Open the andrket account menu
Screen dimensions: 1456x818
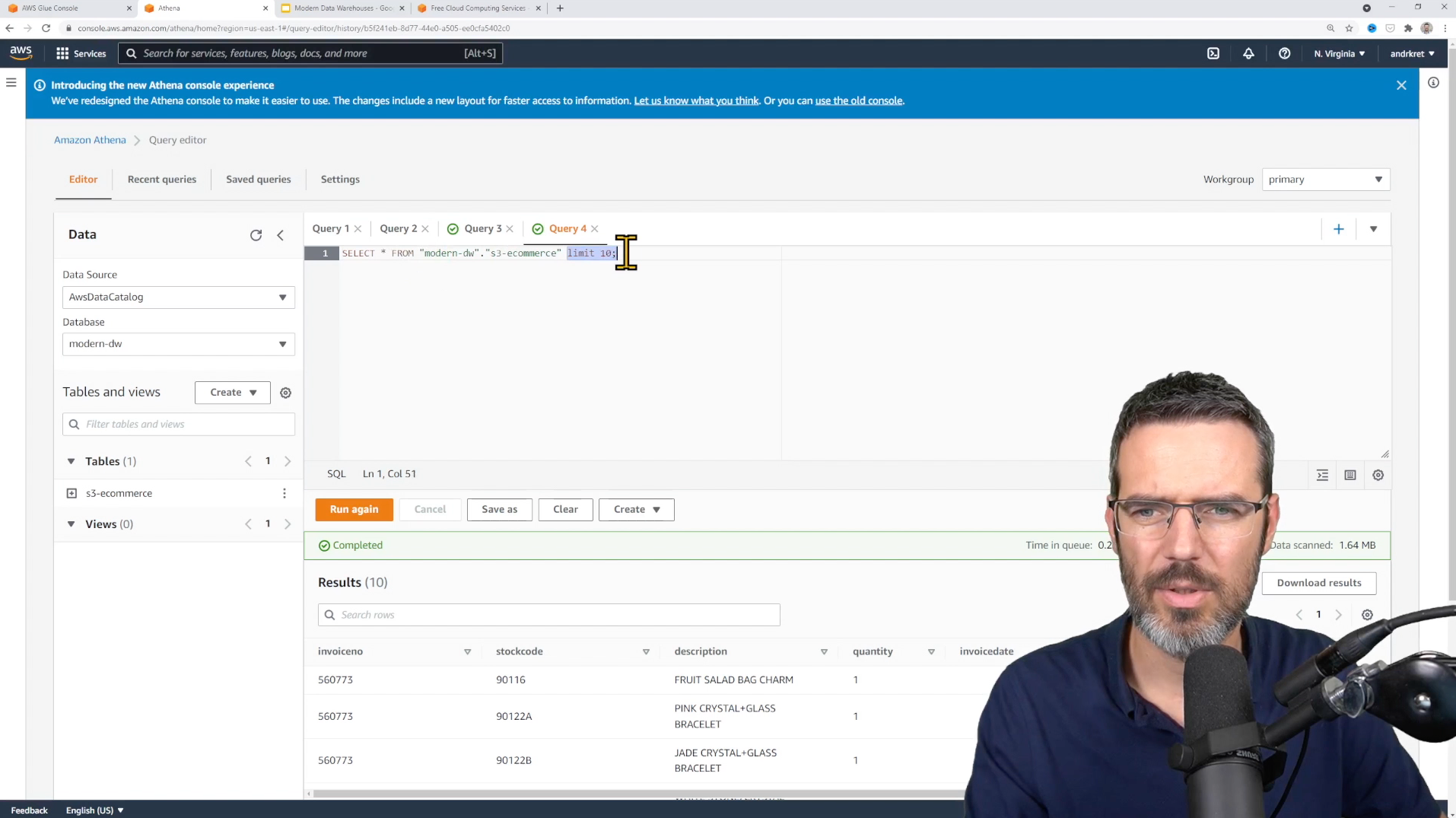(x=1412, y=53)
